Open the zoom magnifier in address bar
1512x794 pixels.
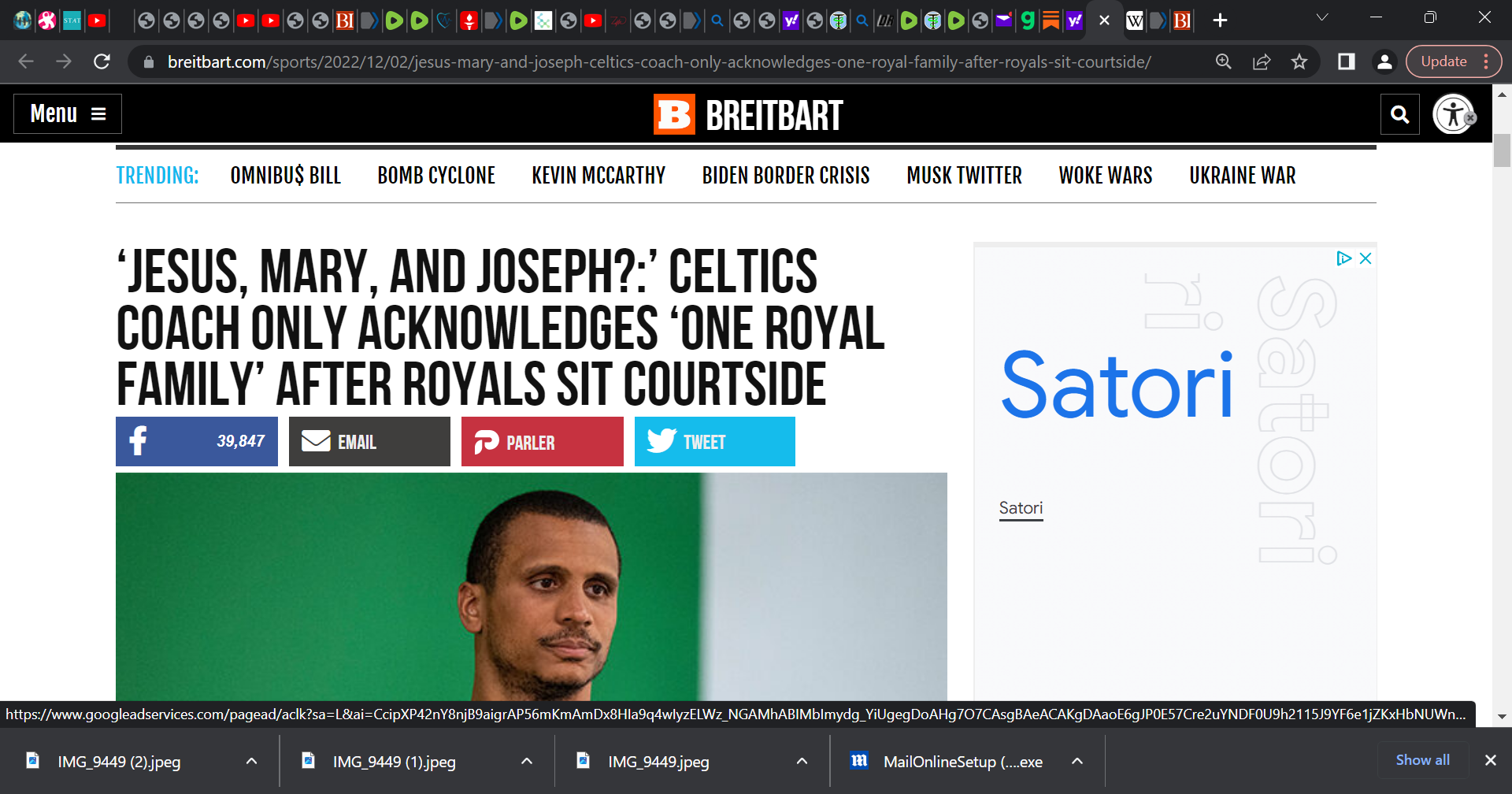click(x=1224, y=61)
